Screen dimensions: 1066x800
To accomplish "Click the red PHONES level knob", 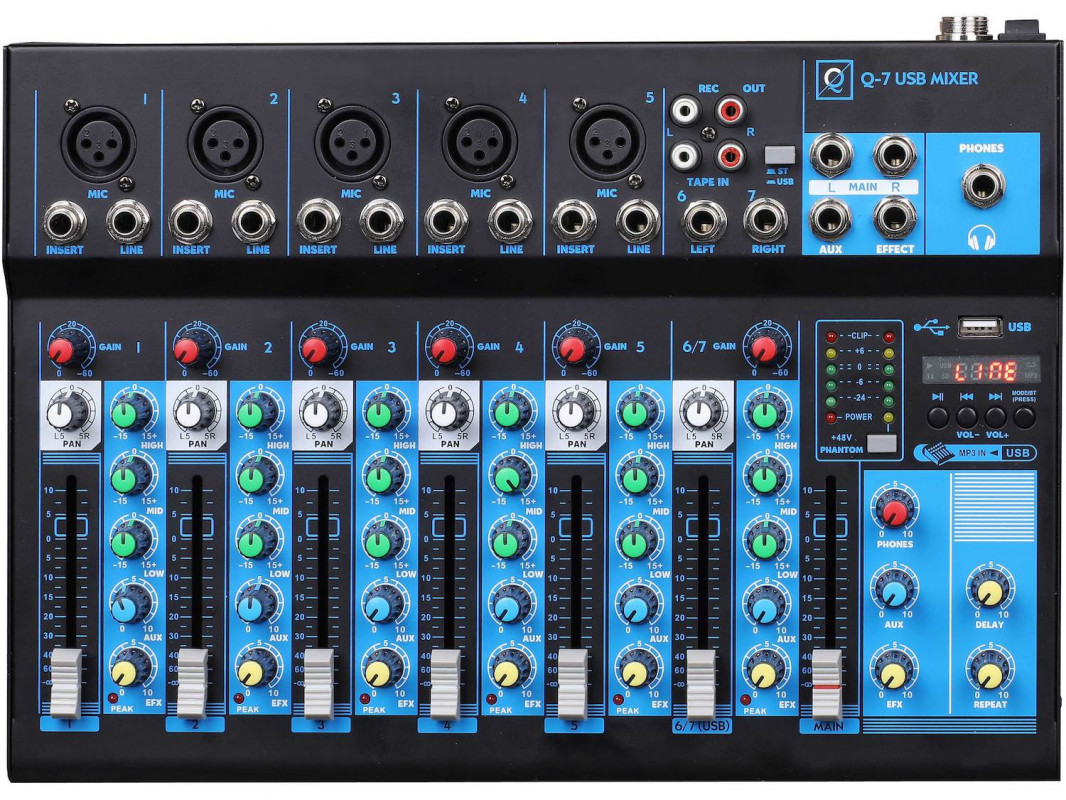I will tap(894, 514).
